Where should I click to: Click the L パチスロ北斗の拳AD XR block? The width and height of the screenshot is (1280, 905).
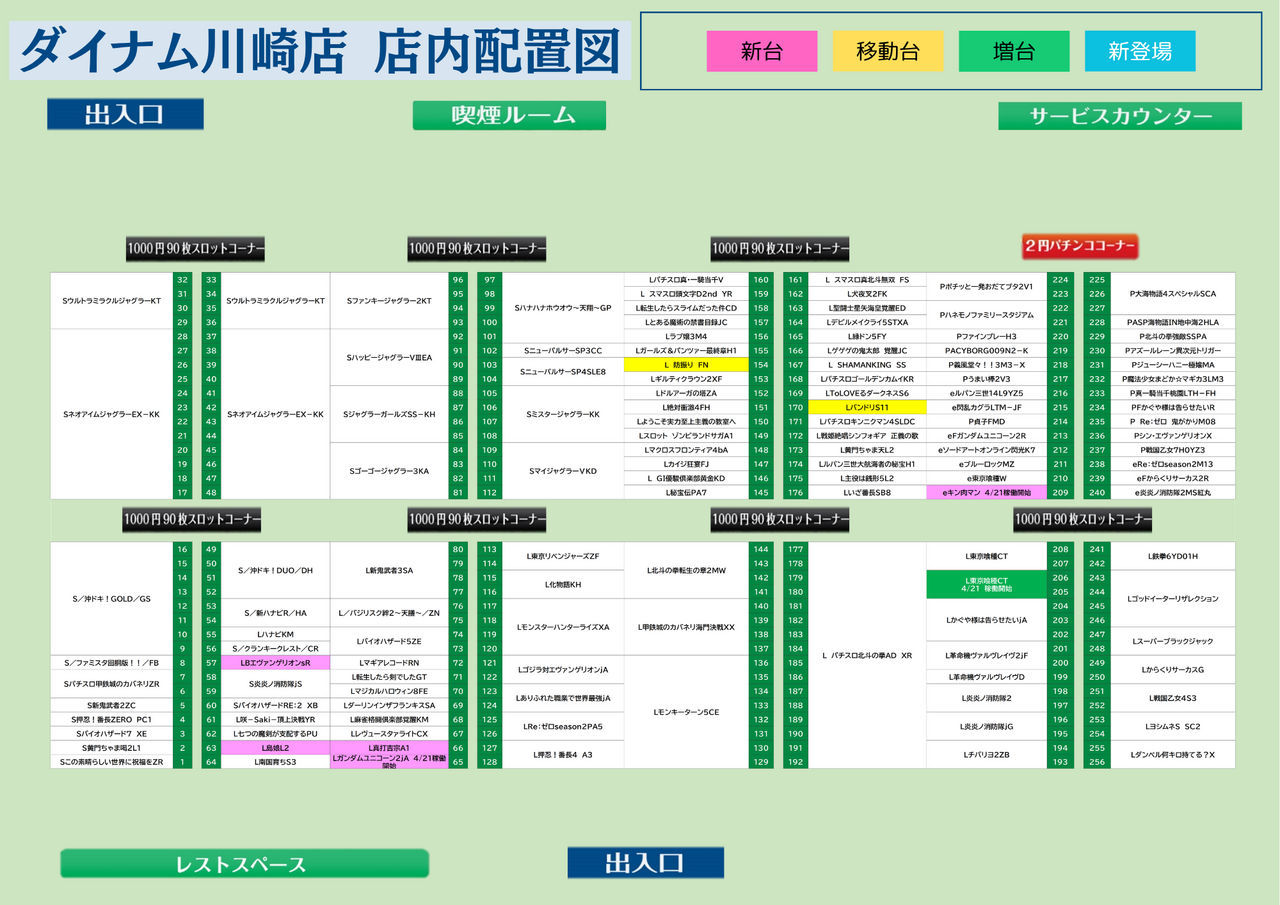(867, 656)
